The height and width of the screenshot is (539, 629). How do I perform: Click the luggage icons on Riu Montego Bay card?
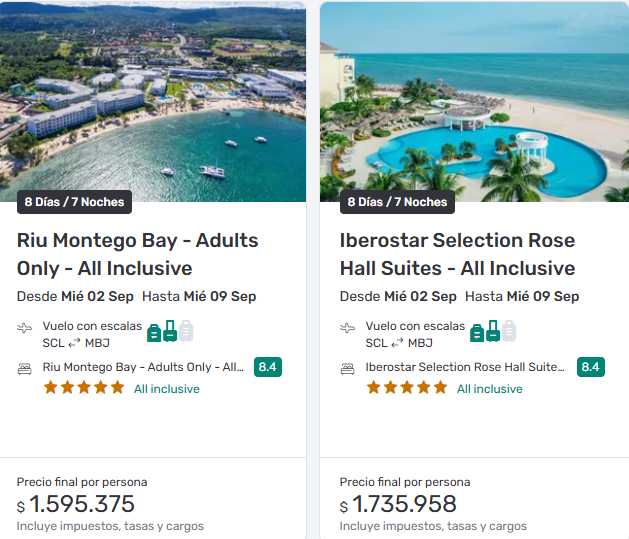pyautogui.click(x=170, y=331)
